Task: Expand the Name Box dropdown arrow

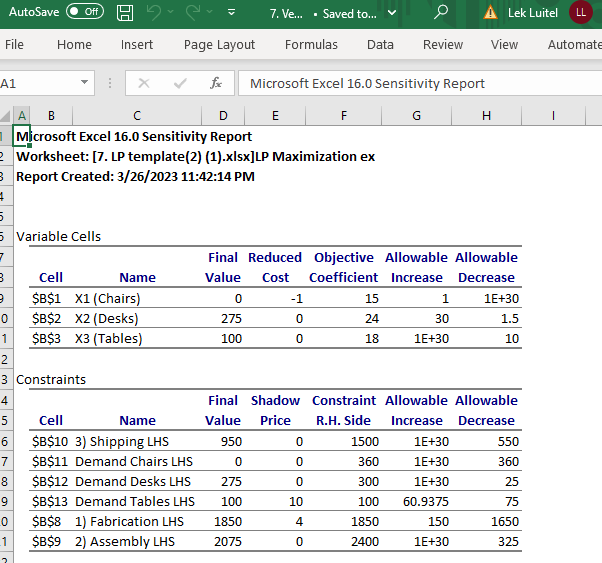Action: (x=83, y=84)
